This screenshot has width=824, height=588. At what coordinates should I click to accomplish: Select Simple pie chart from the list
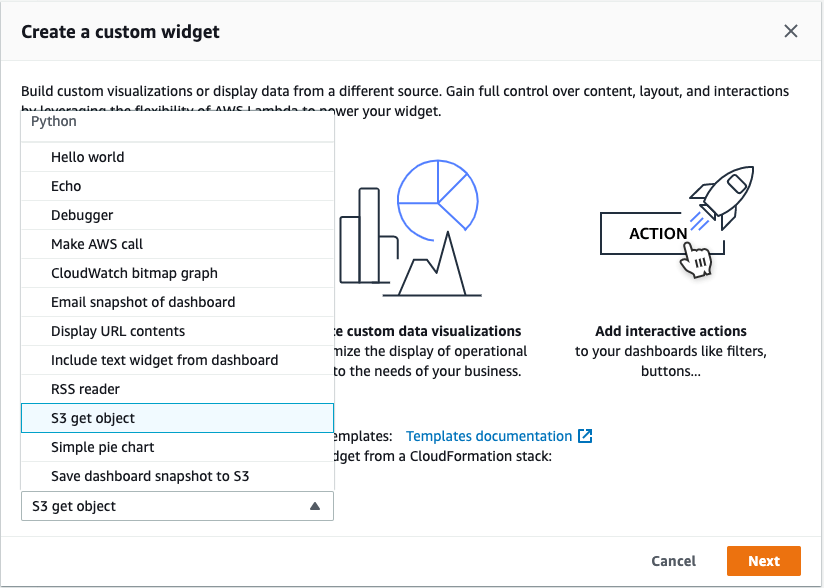101,447
